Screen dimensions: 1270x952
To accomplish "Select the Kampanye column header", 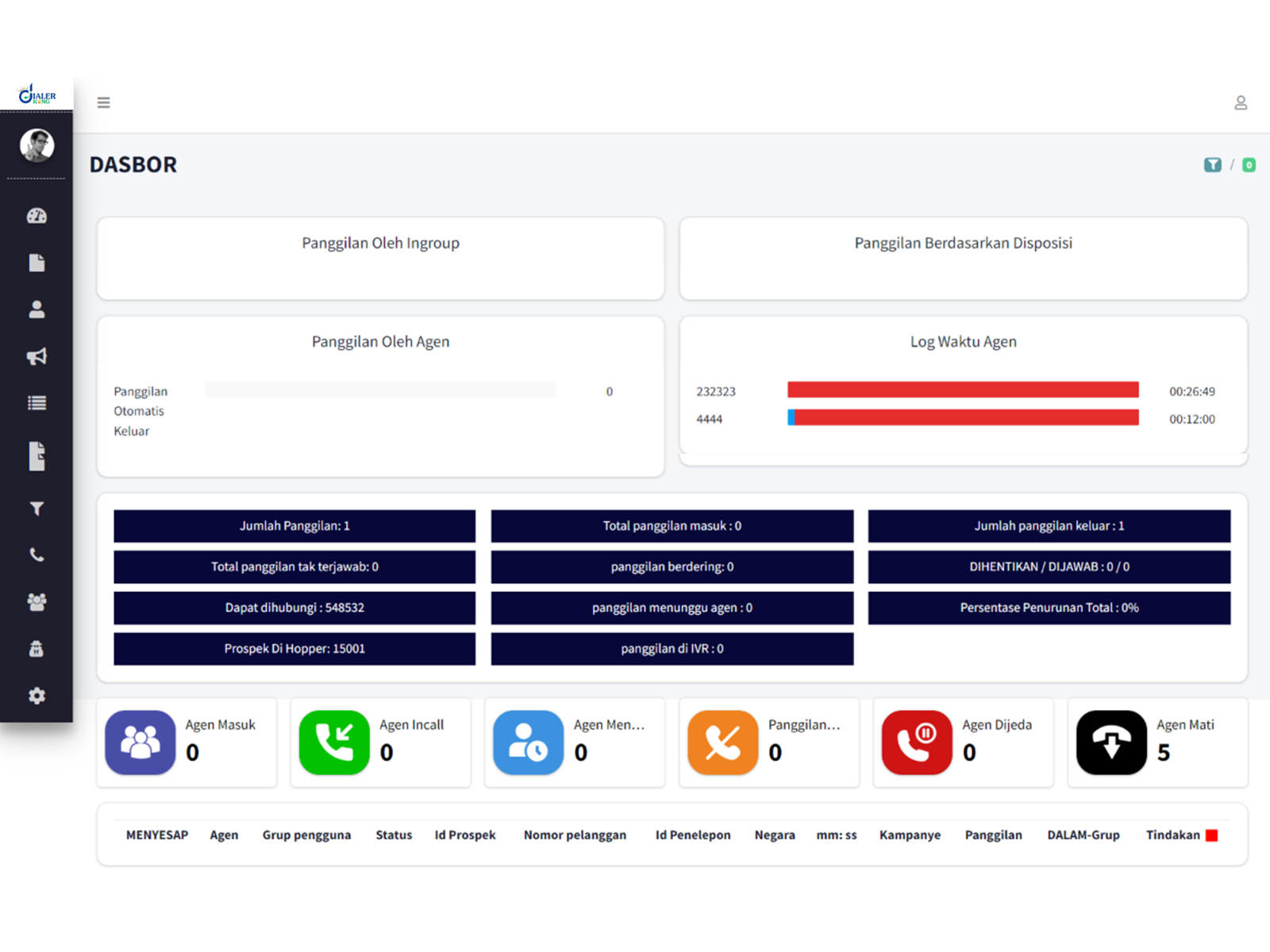I will point(910,835).
